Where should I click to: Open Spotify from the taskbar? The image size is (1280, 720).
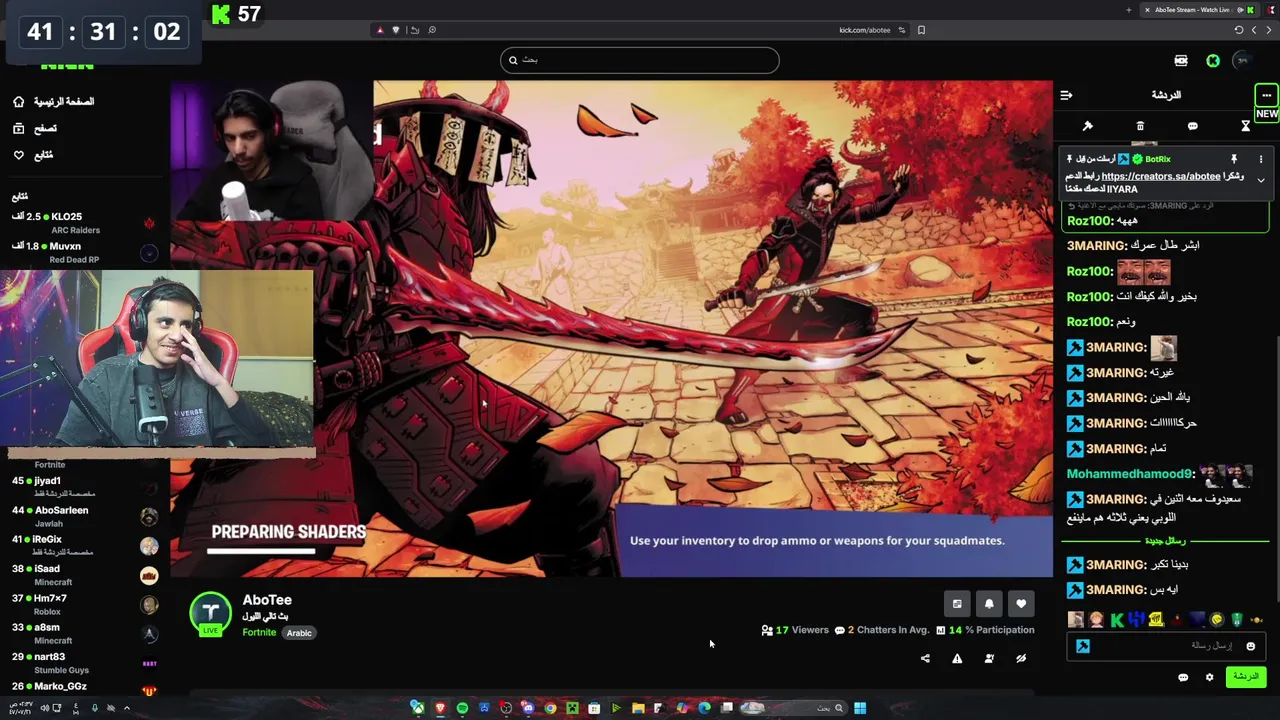[x=462, y=708]
